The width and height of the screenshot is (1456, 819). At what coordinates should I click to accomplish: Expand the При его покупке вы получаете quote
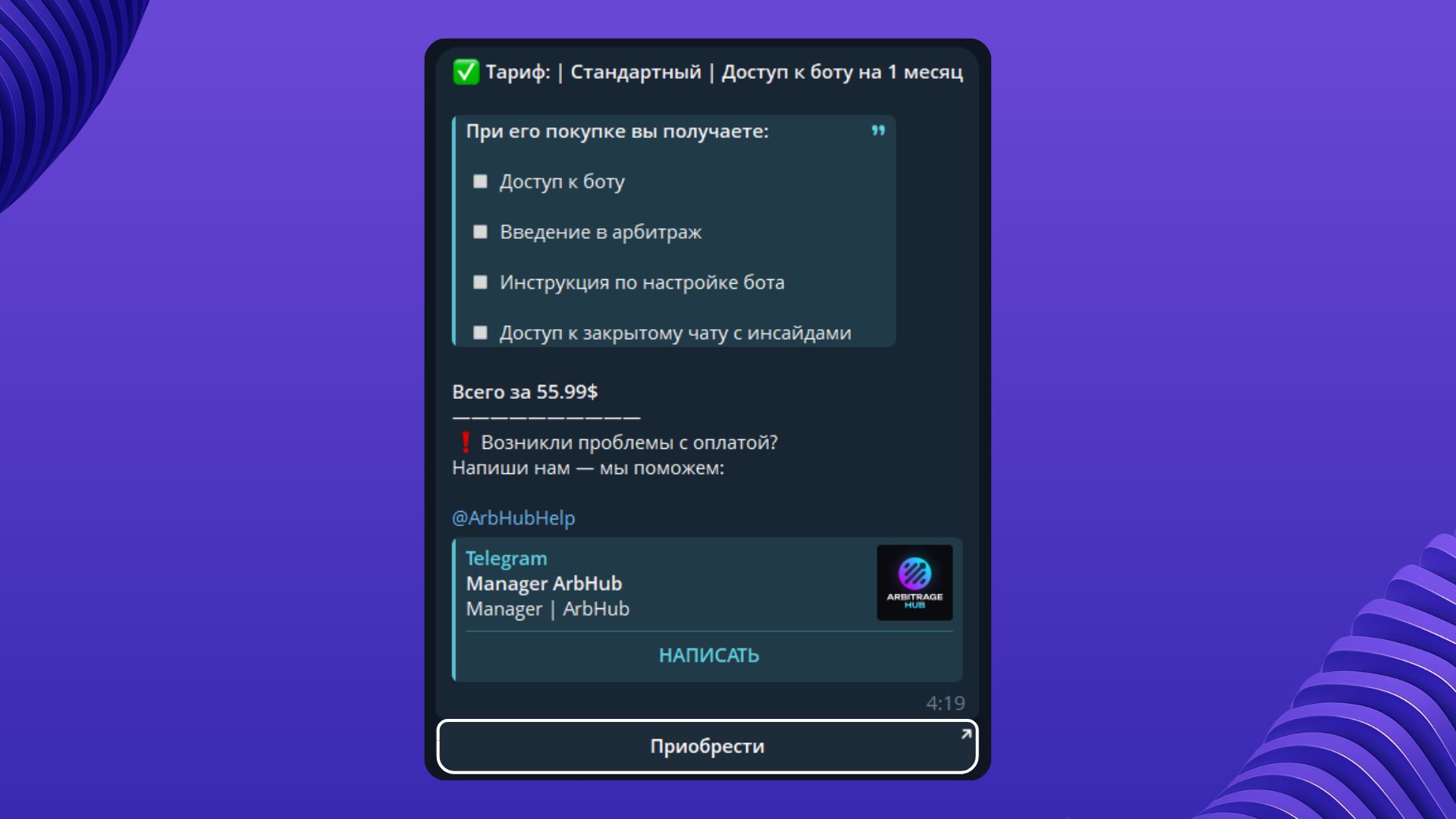(x=617, y=131)
